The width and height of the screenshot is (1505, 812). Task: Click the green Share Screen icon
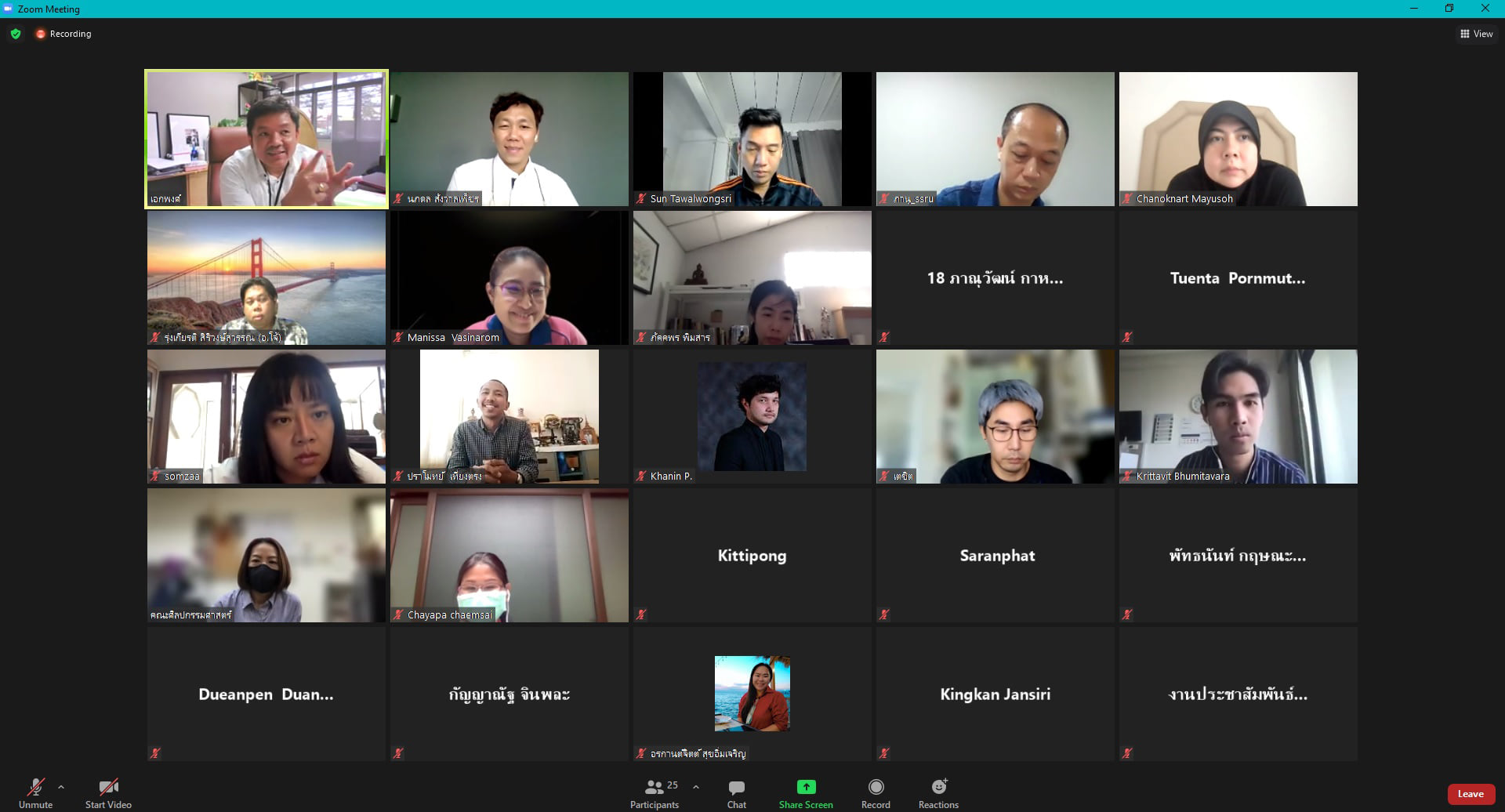tap(806, 787)
